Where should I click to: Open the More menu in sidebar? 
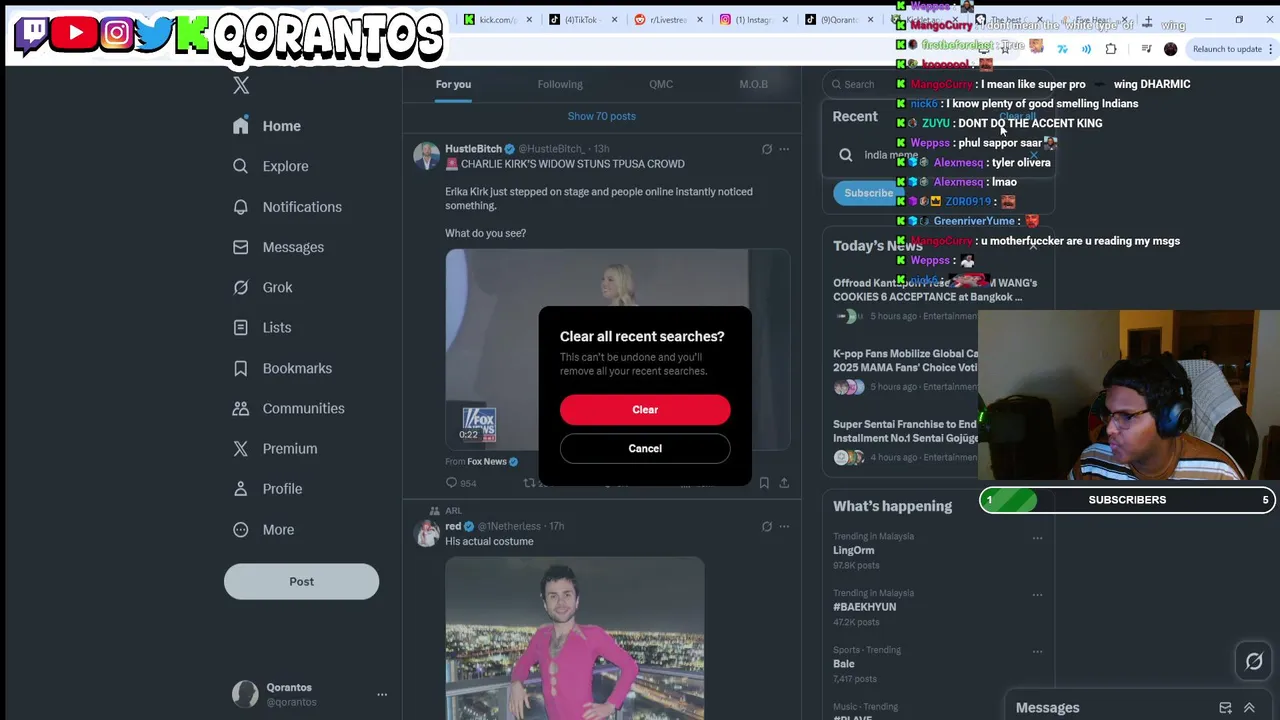tap(263, 529)
